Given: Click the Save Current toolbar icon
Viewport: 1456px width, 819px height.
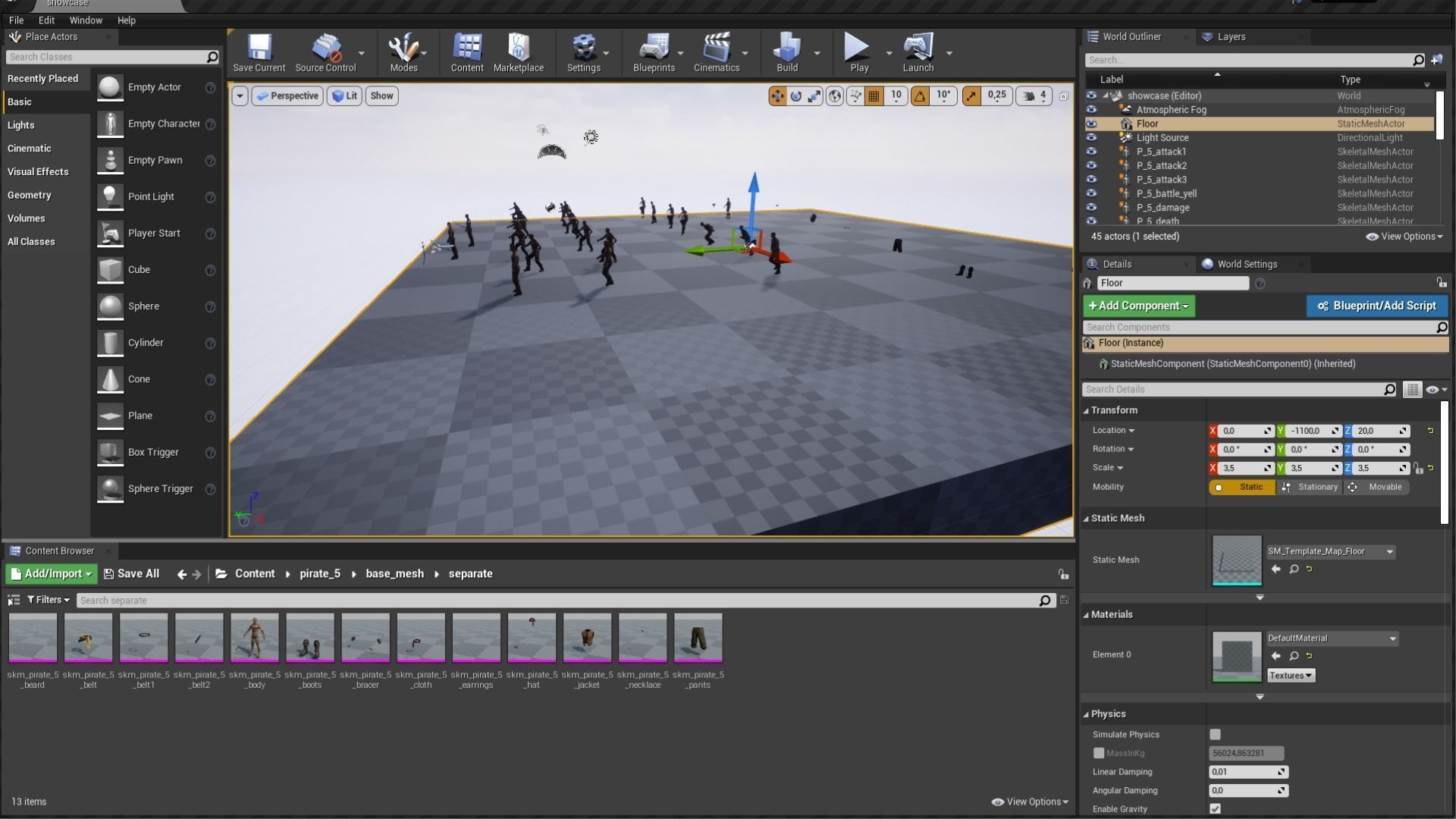Looking at the screenshot, I should coord(259,53).
